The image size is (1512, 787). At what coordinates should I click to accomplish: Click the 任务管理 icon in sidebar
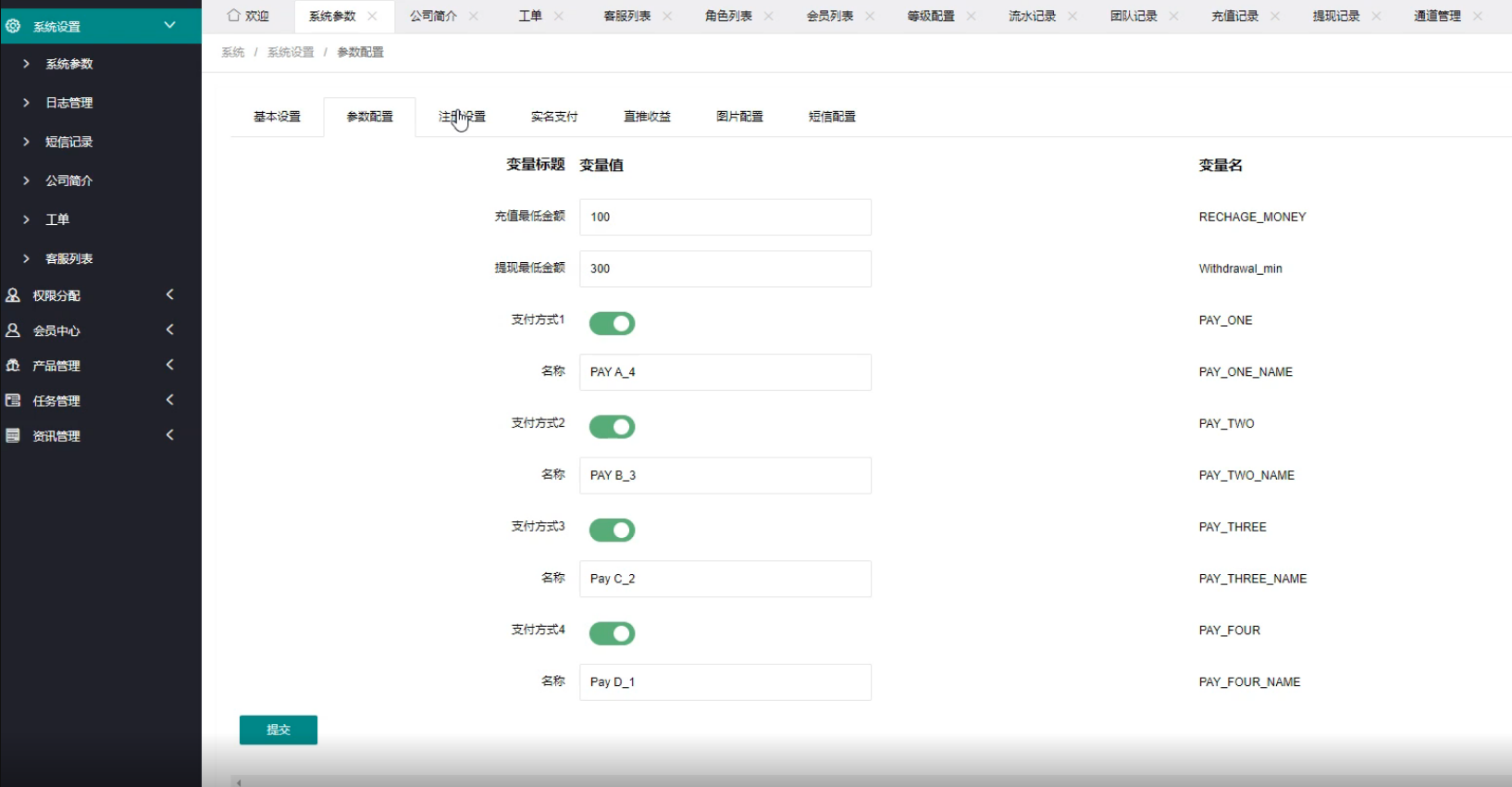coord(13,401)
